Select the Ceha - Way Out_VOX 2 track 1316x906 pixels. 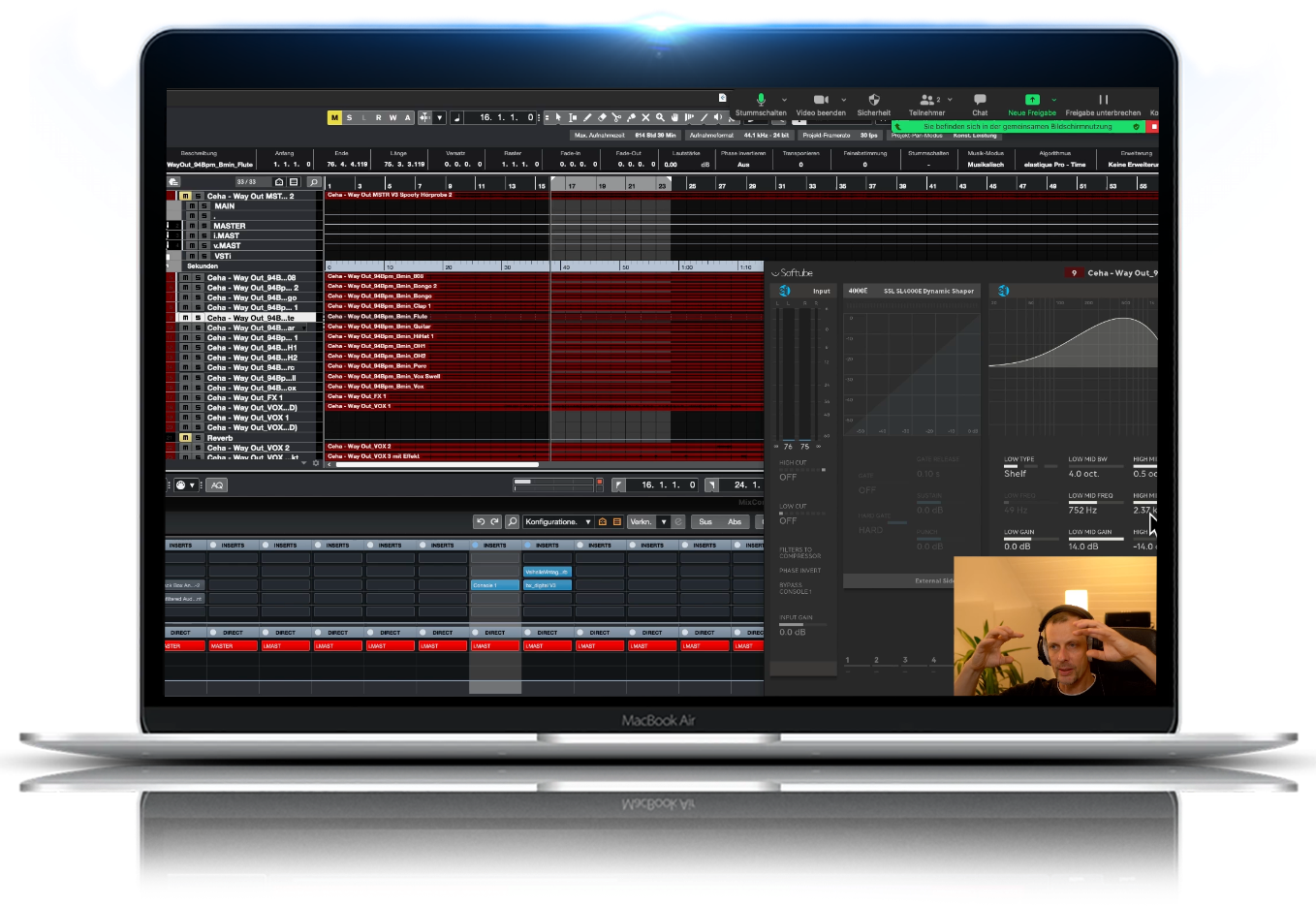point(249,448)
